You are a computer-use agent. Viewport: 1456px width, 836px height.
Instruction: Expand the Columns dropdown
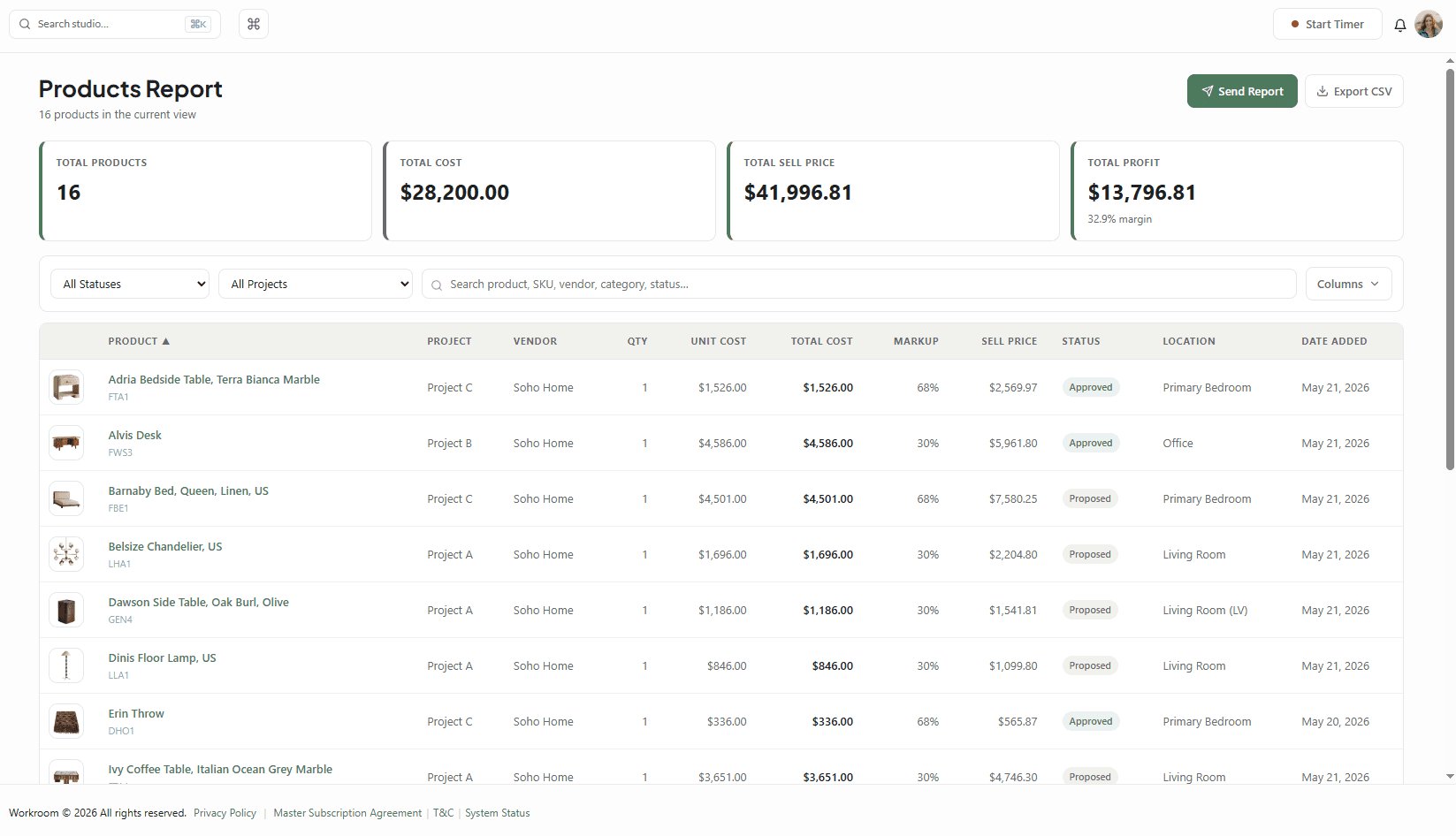(x=1348, y=284)
